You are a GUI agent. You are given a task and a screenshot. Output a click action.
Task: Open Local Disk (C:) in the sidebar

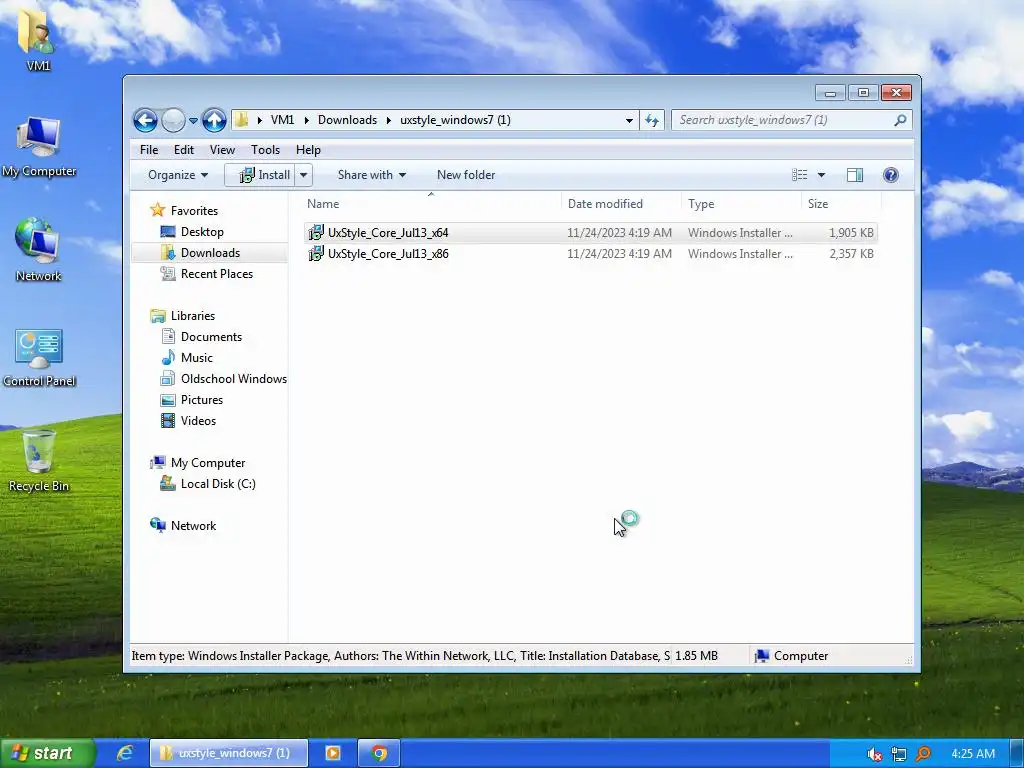coord(217,484)
